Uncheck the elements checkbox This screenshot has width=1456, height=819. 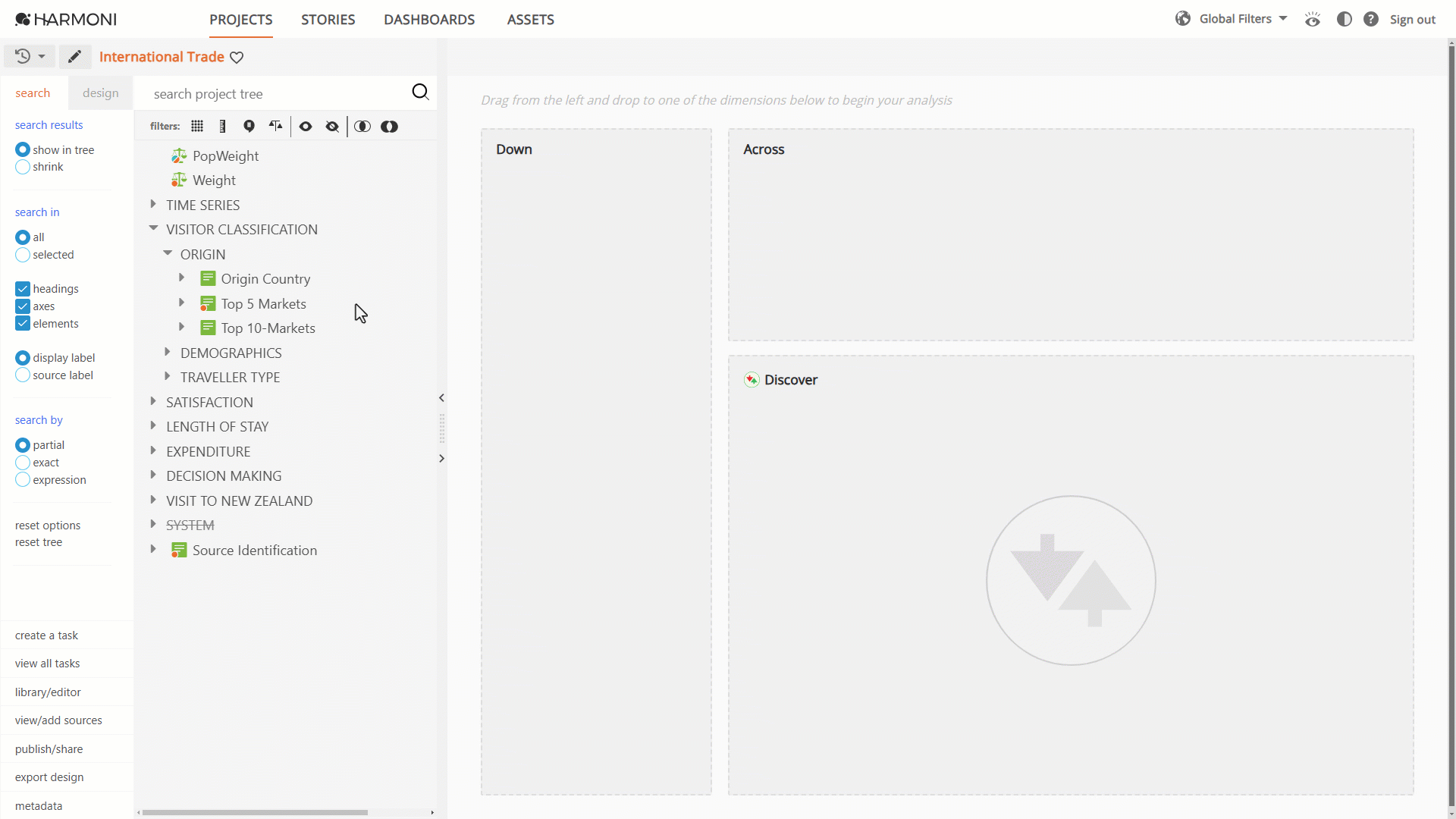point(23,324)
